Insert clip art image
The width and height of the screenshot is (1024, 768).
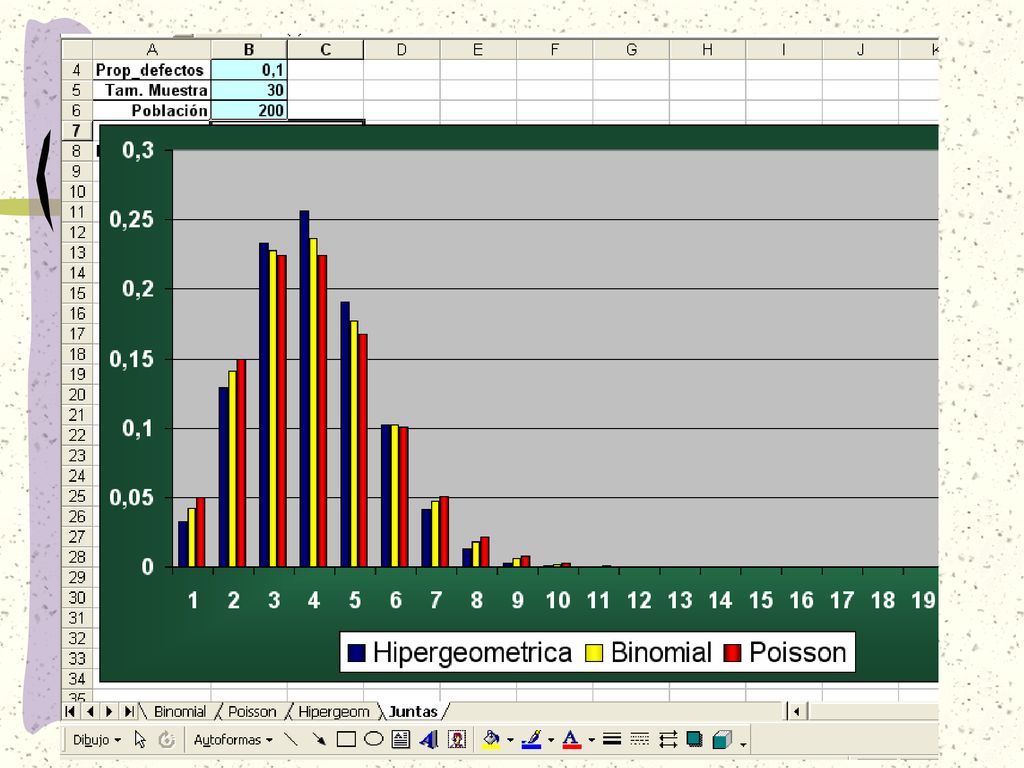[x=457, y=739]
